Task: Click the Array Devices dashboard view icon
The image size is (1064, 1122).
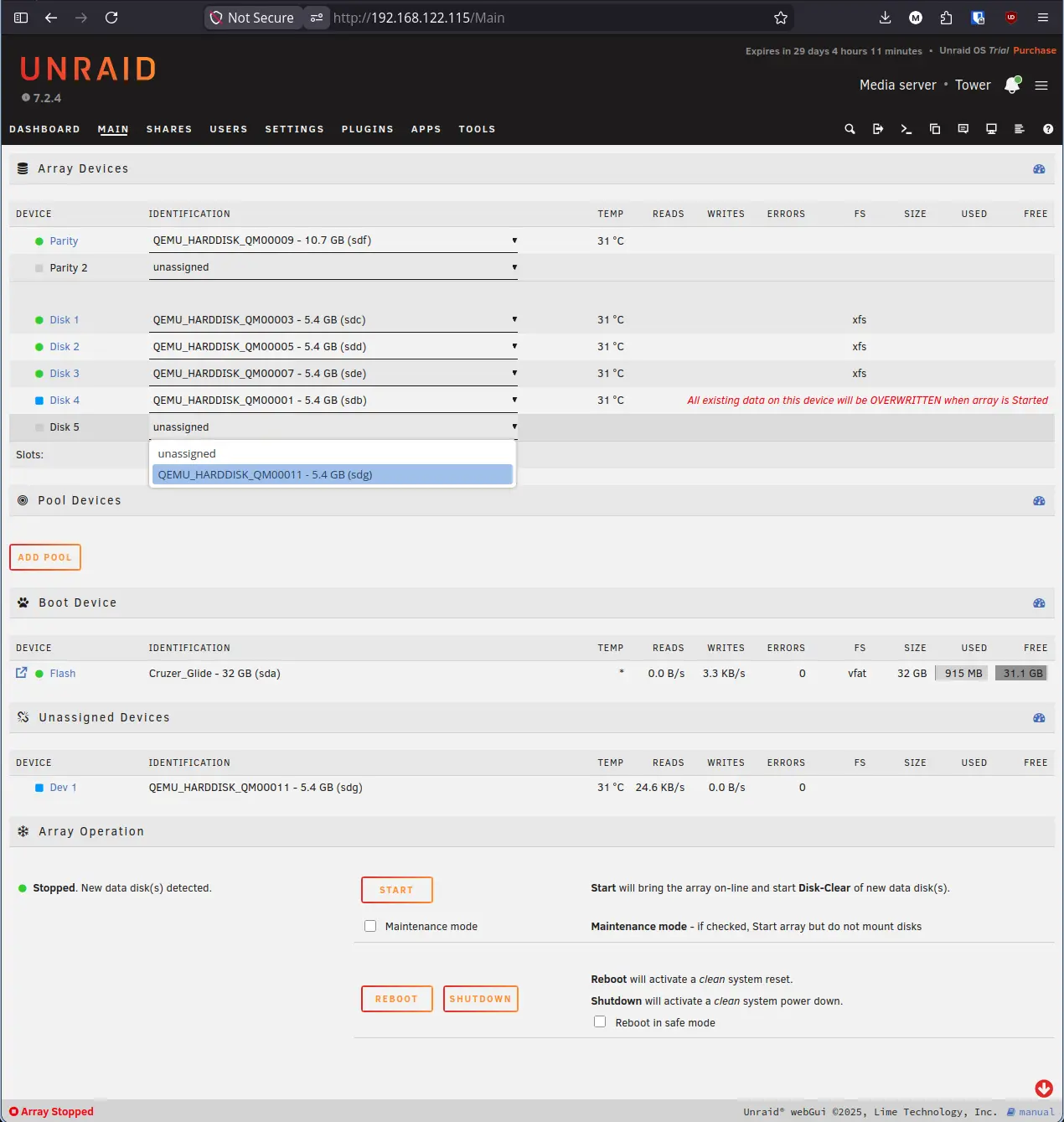Action: (x=1039, y=169)
